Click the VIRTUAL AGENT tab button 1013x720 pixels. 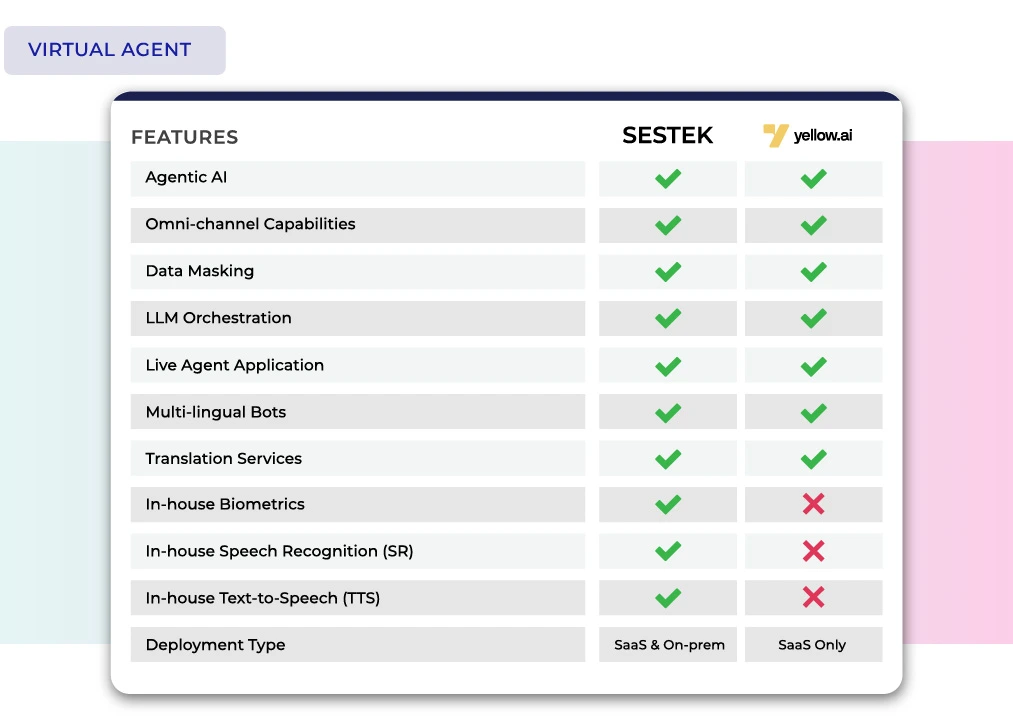click(114, 50)
